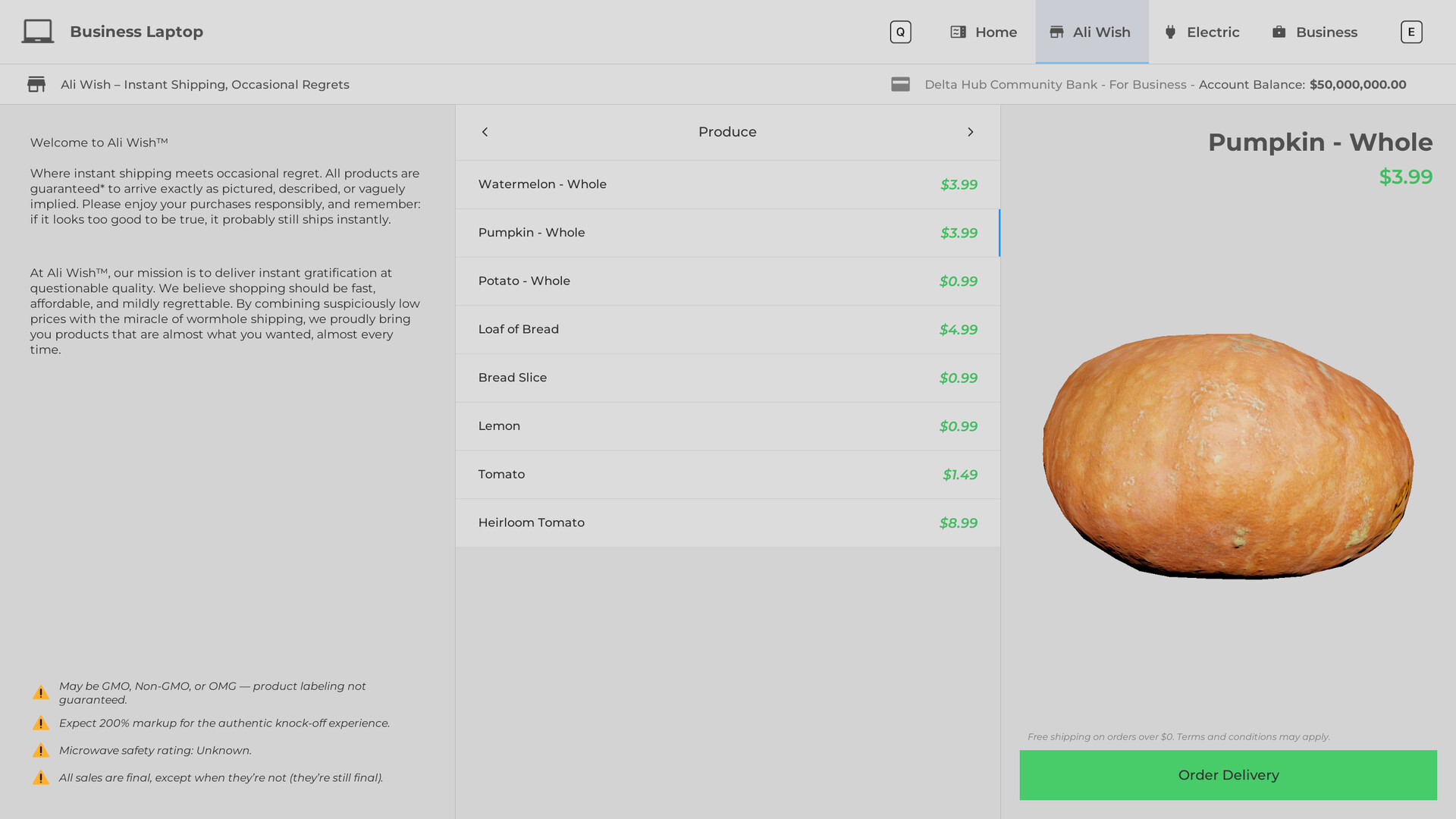Select the Ali Wish tab

(1091, 32)
